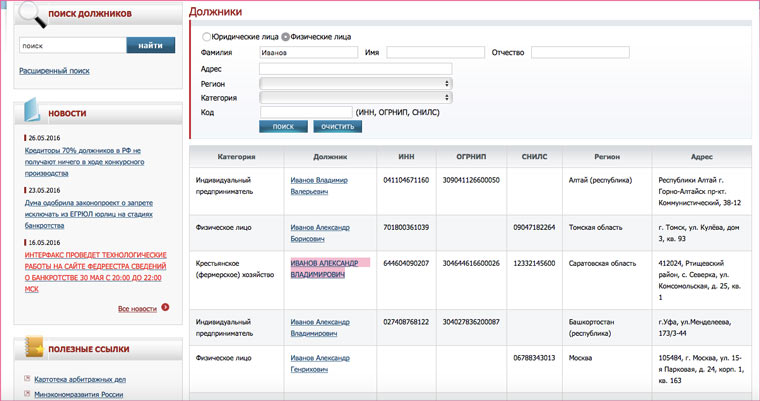
Task: Expand the Категория dropdown
Action: 355,98
